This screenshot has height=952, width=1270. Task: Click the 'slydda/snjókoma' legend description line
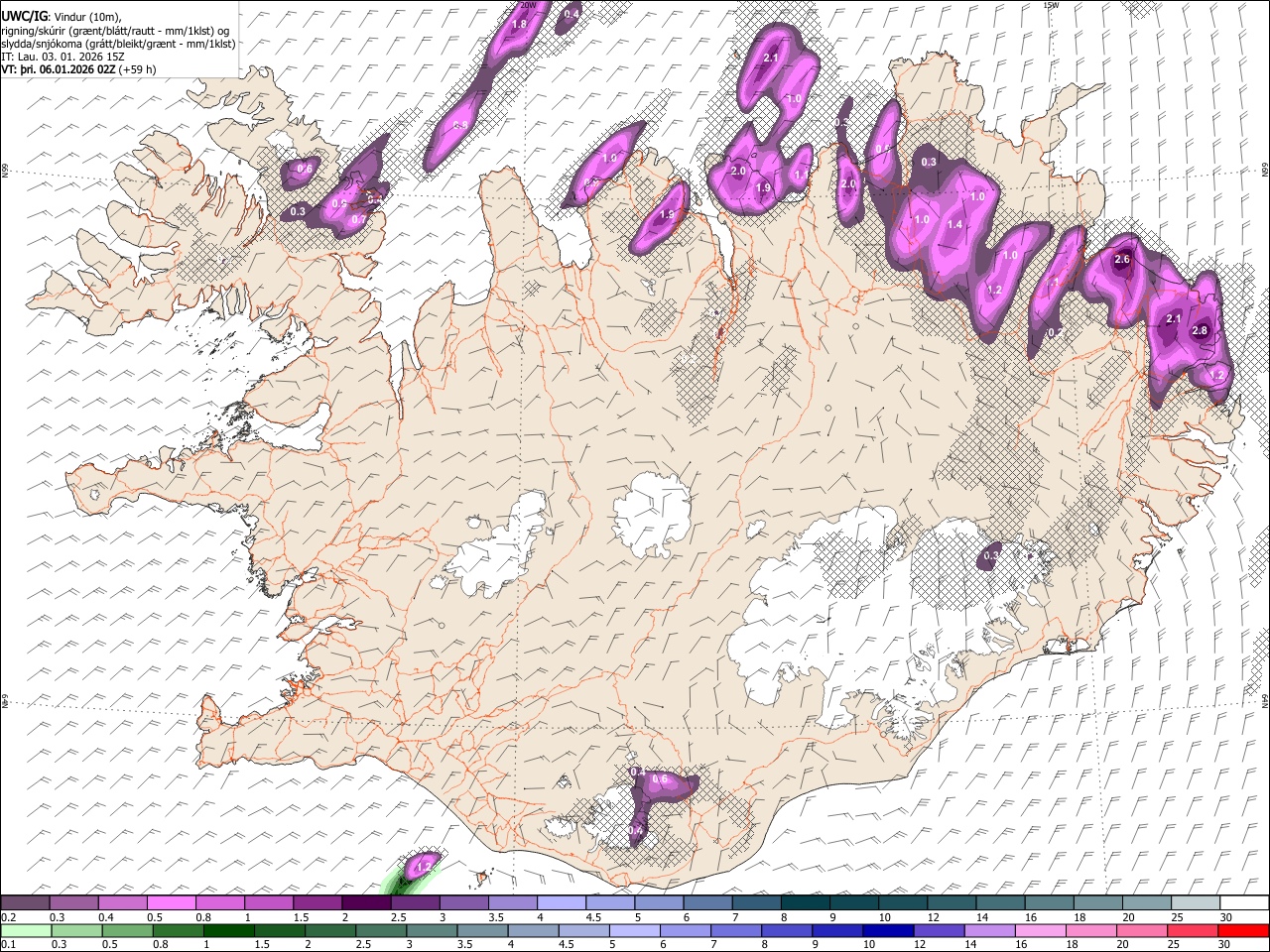click(118, 44)
